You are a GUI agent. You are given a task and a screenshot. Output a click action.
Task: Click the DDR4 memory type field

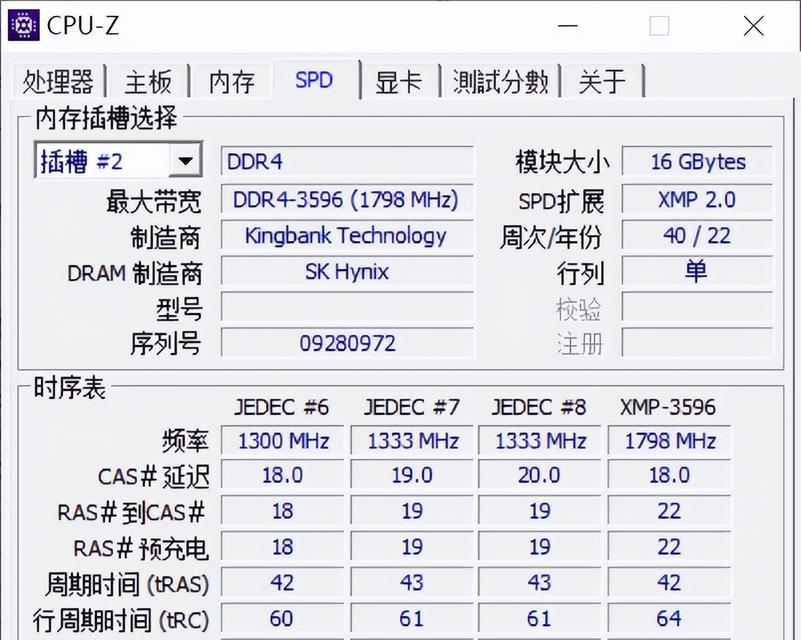[347, 161]
